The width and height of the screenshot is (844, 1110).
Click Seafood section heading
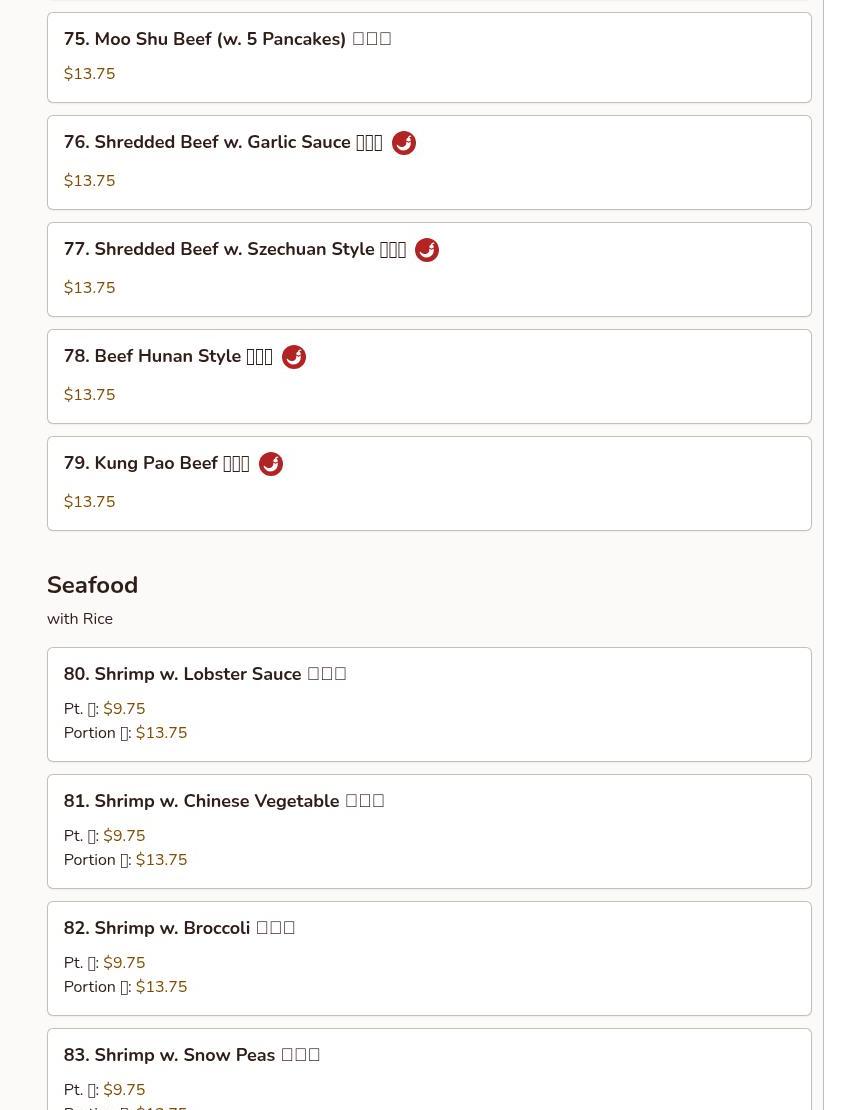(92, 585)
